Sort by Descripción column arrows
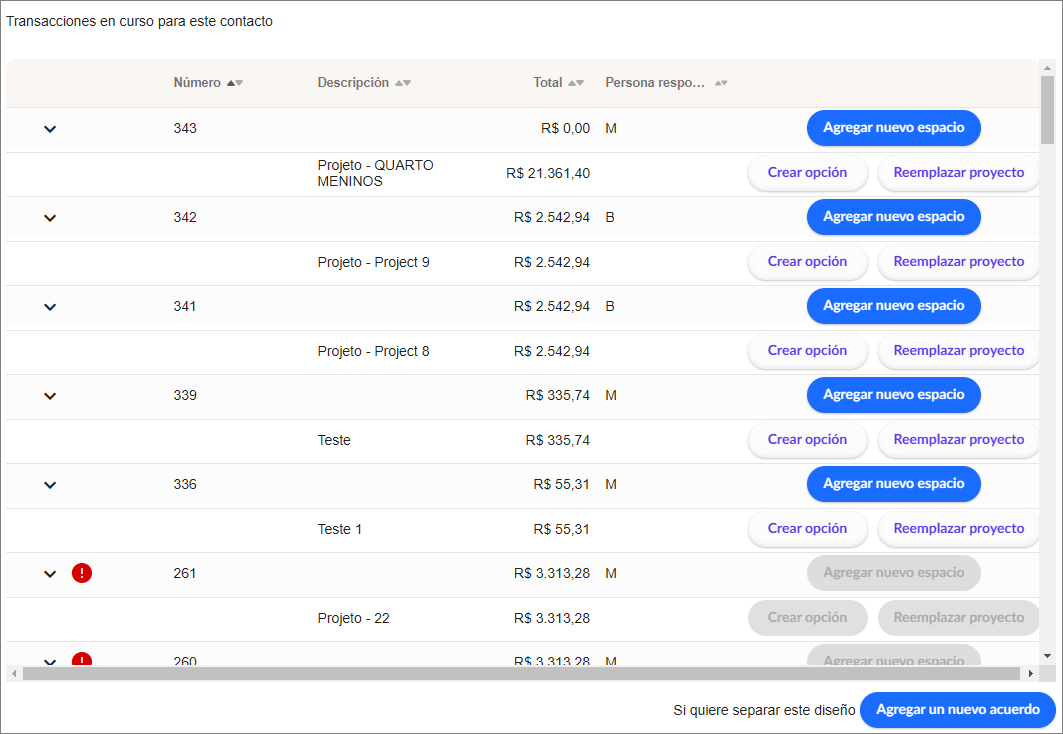 tap(403, 83)
